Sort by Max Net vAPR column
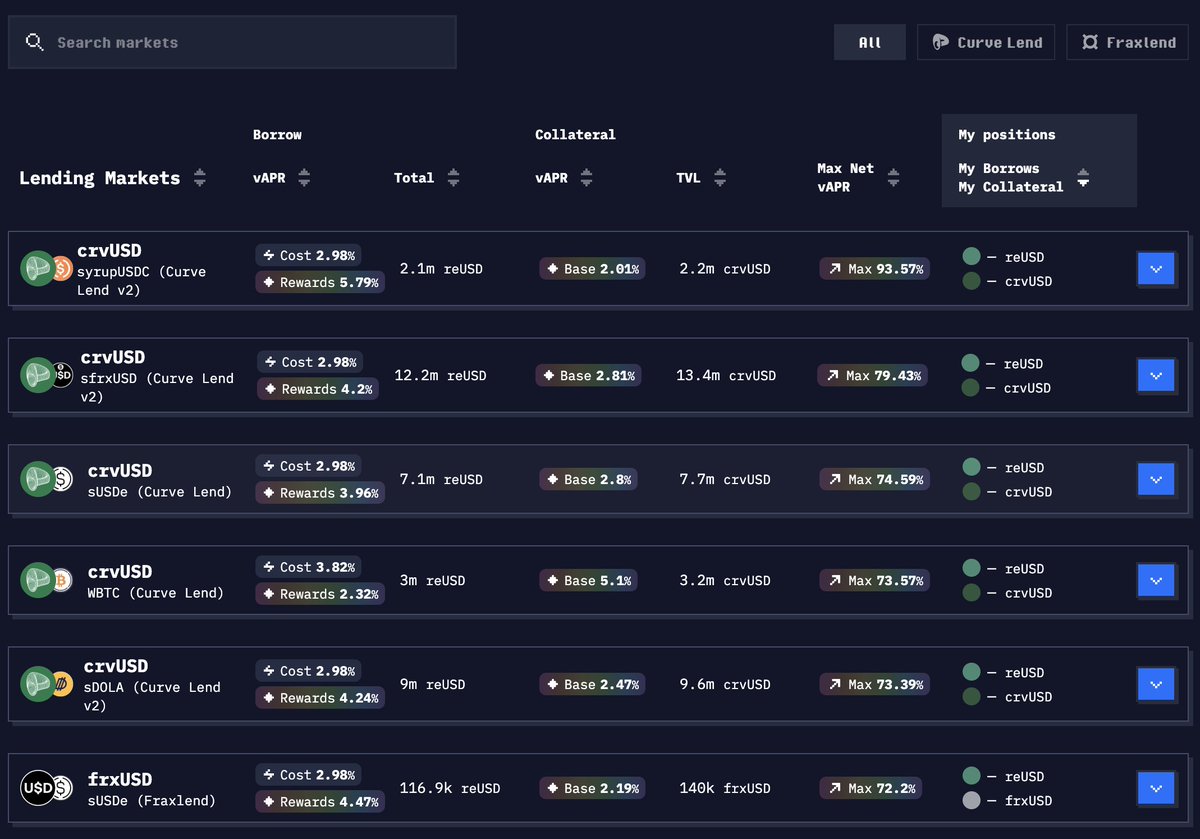This screenshot has width=1200, height=839. click(x=893, y=178)
